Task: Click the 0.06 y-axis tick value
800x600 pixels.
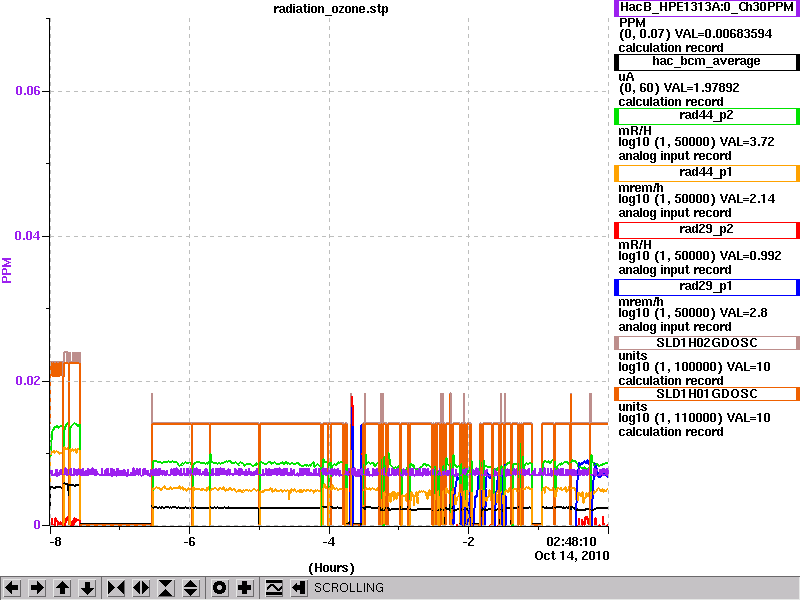Action: pyautogui.click(x=28, y=91)
